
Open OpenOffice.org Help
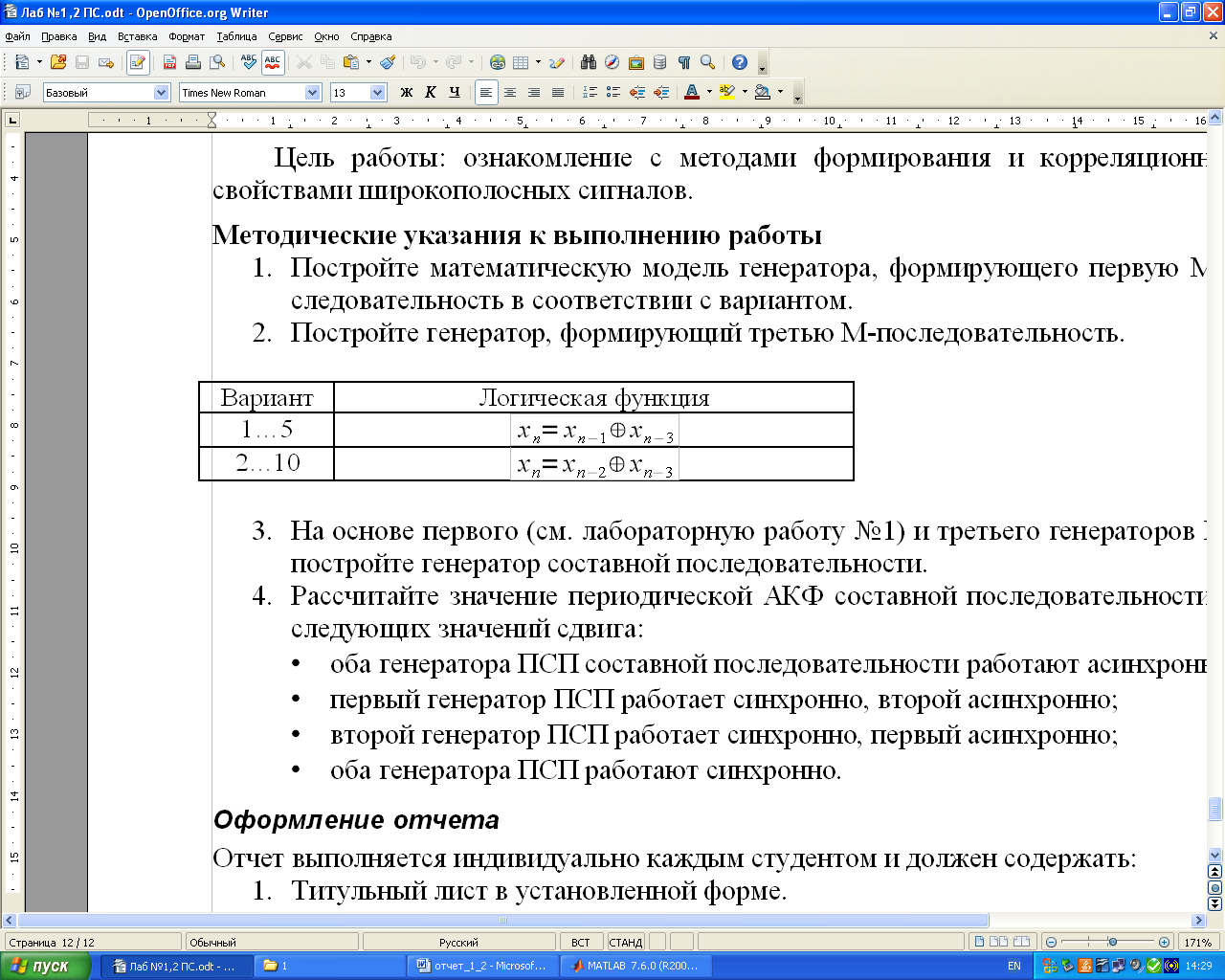[x=740, y=62]
